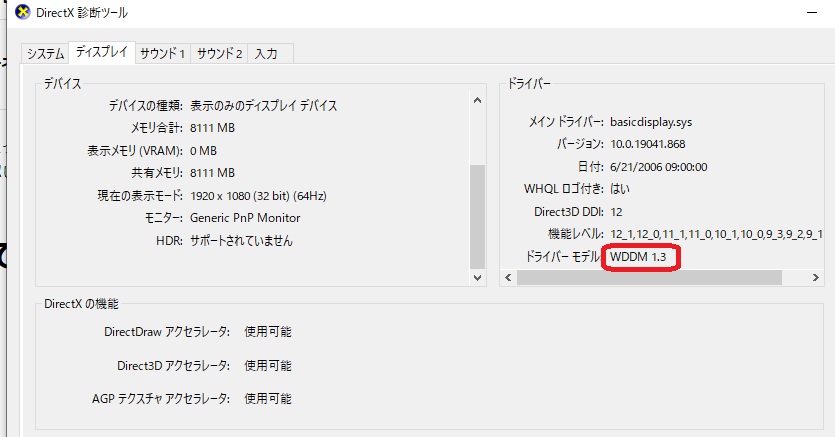The height and width of the screenshot is (437, 835).
Task: Click the Generic PnP Monitor entry
Action: [244, 218]
